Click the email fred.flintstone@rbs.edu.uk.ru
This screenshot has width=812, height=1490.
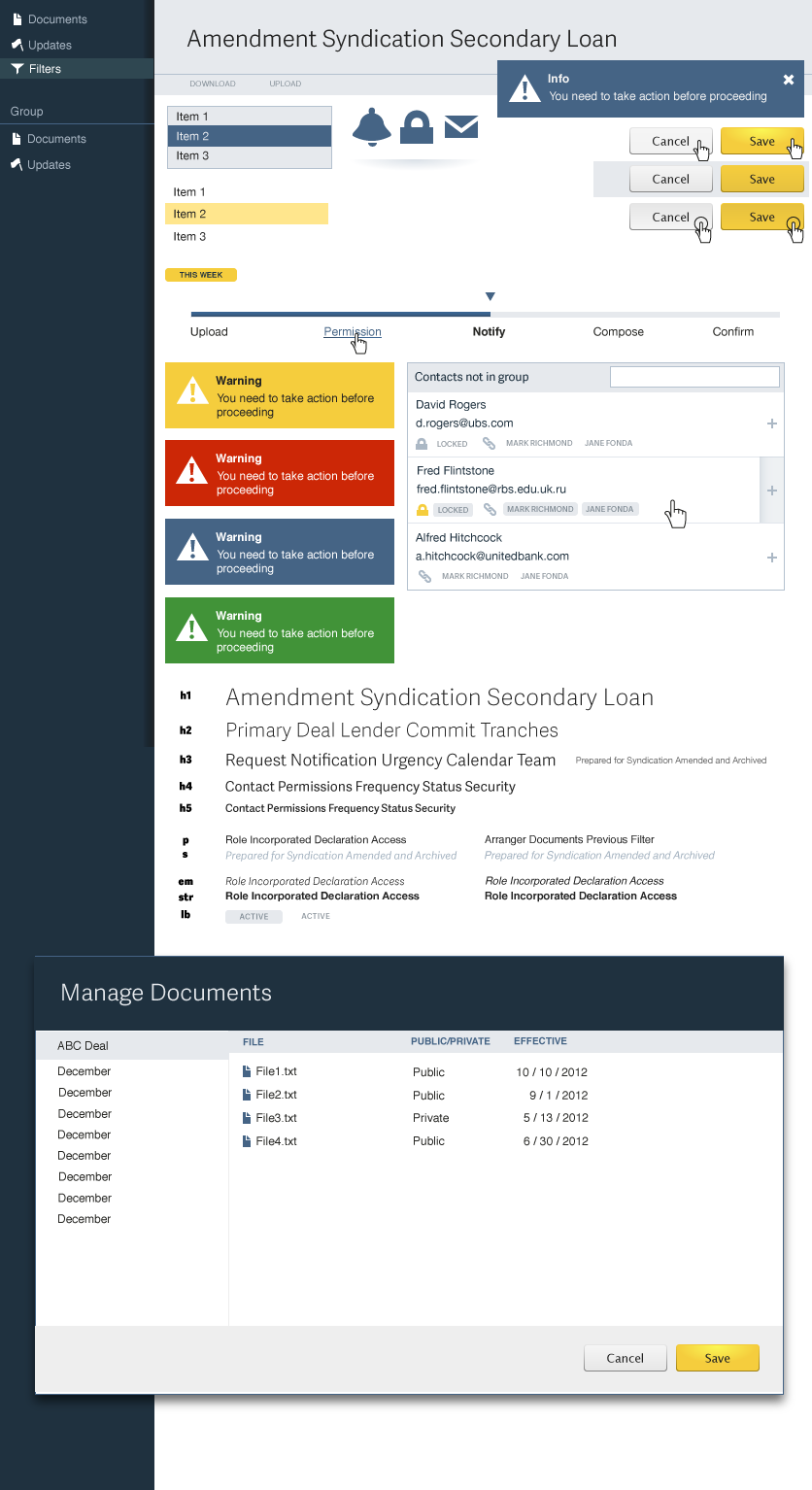click(x=491, y=490)
